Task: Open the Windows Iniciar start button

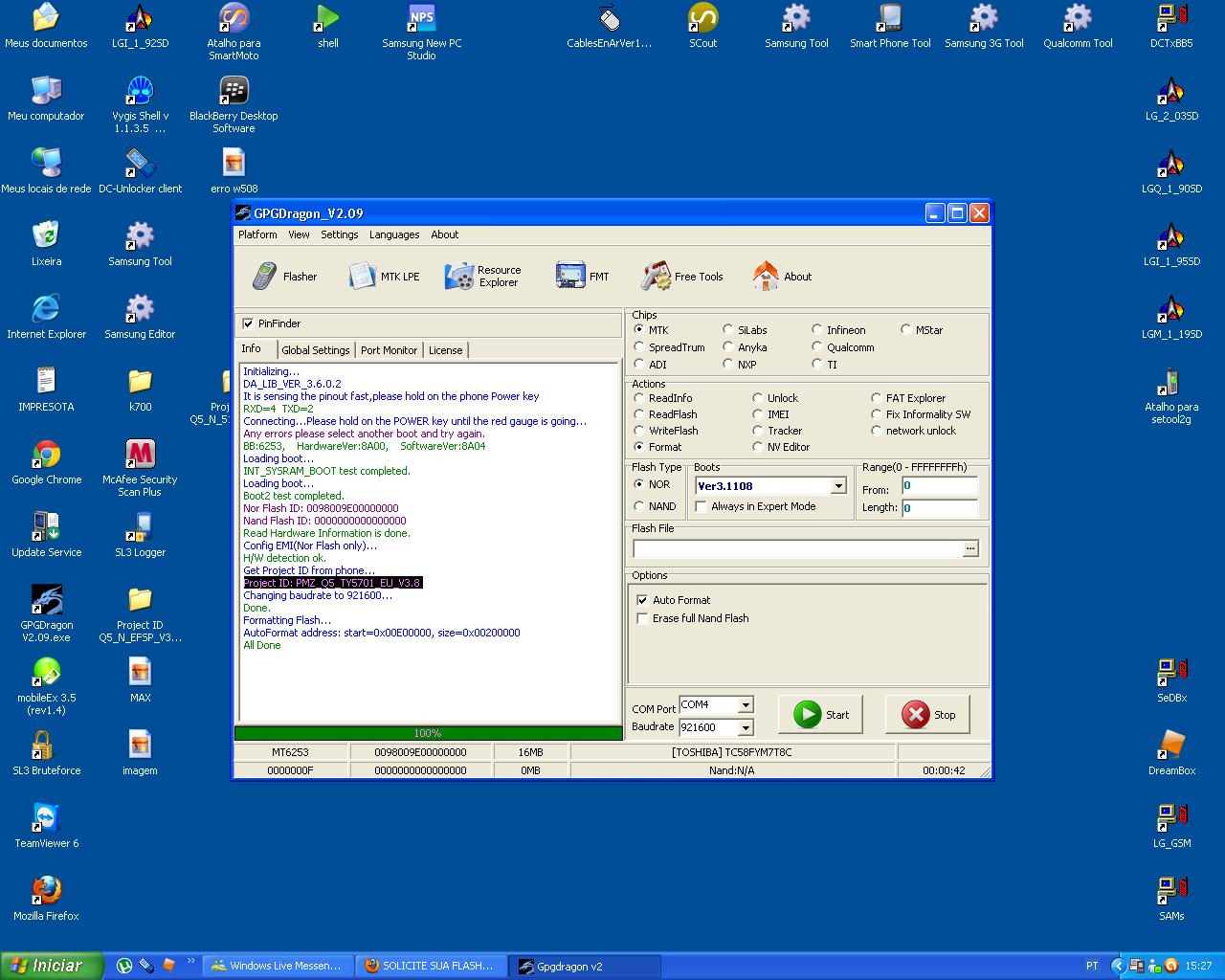Action: point(52,966)
